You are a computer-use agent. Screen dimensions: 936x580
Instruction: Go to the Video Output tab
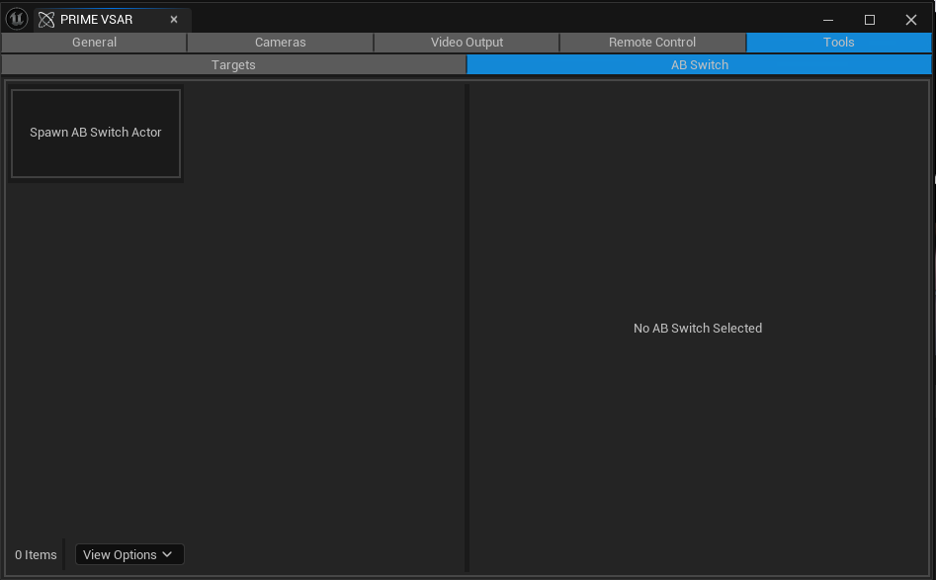[x=467, y=42]
